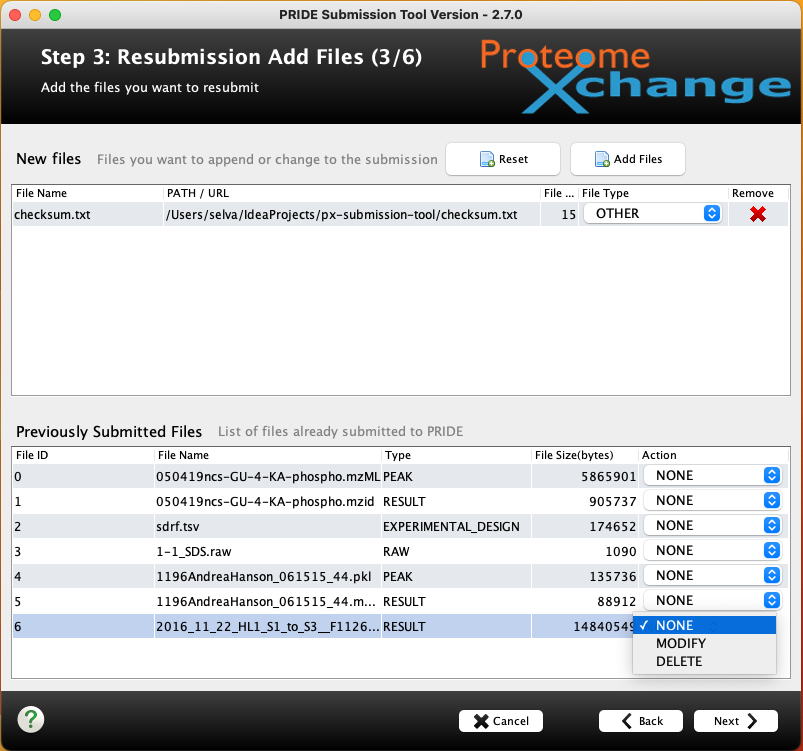The height and width of the screenshot is (751, 803).
Task: Click the File Name column header in New files
Action: coord(87,193)
